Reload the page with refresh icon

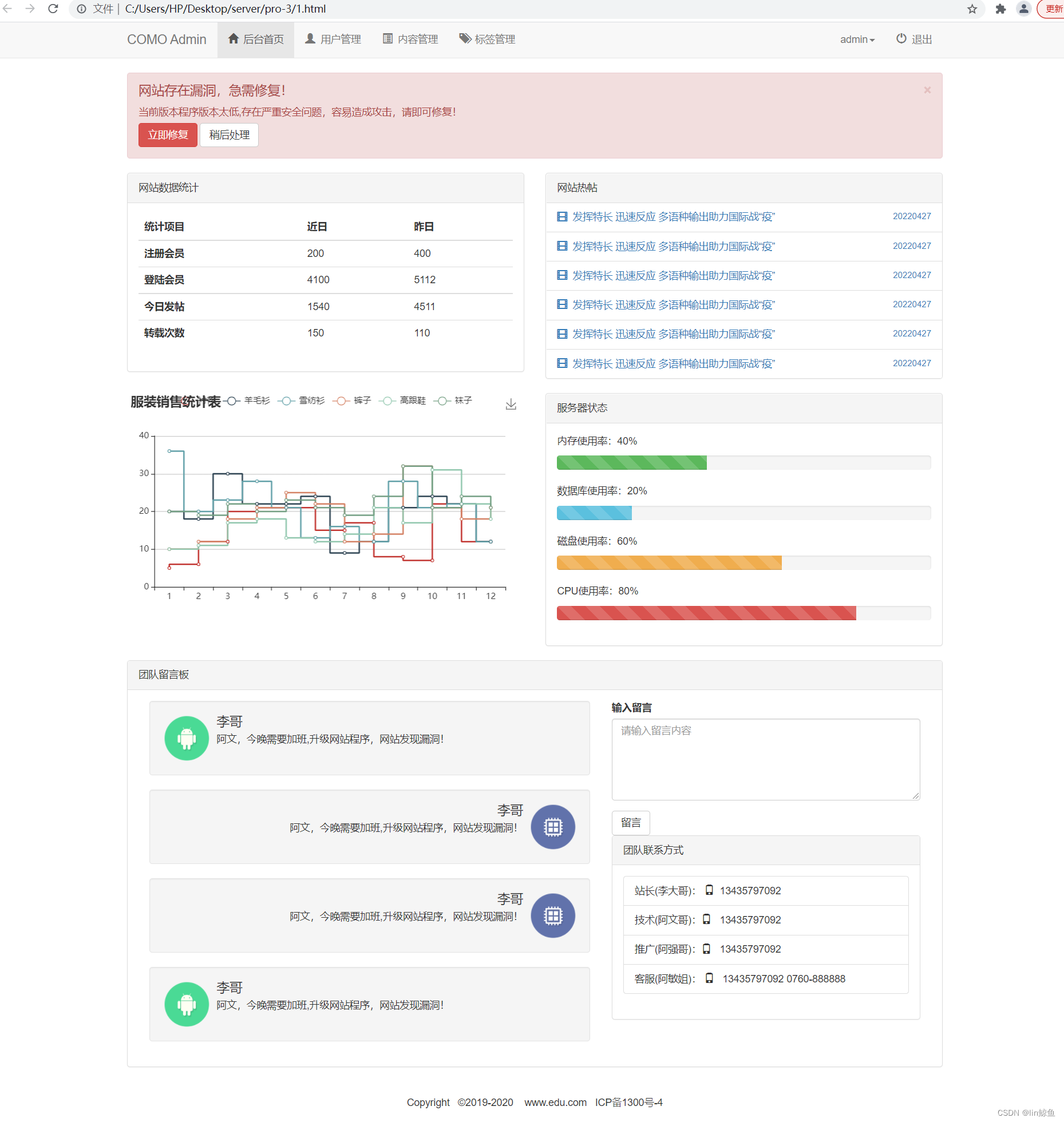point(53,9)
